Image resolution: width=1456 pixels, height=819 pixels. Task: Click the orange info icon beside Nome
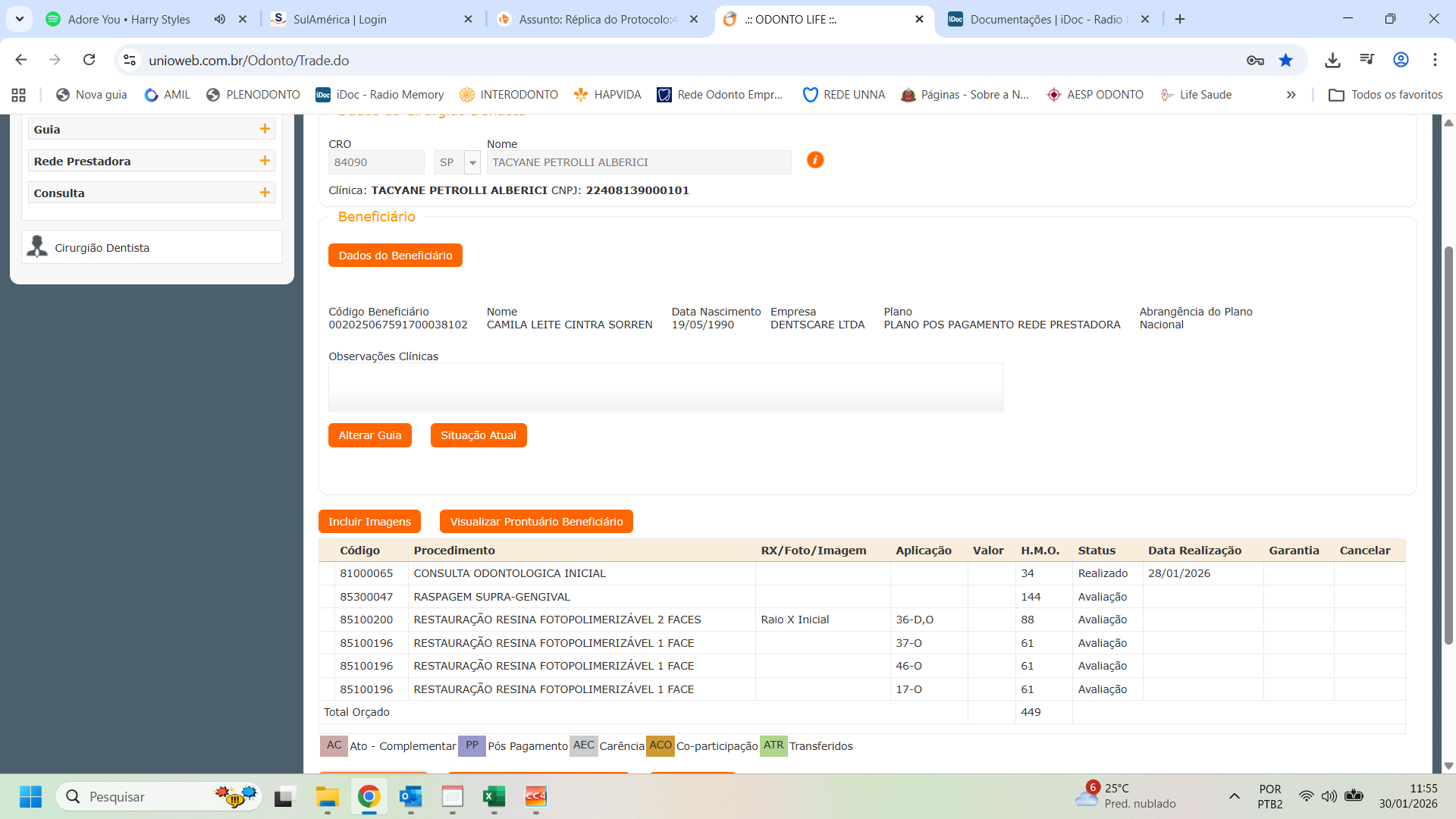point(815,160)
